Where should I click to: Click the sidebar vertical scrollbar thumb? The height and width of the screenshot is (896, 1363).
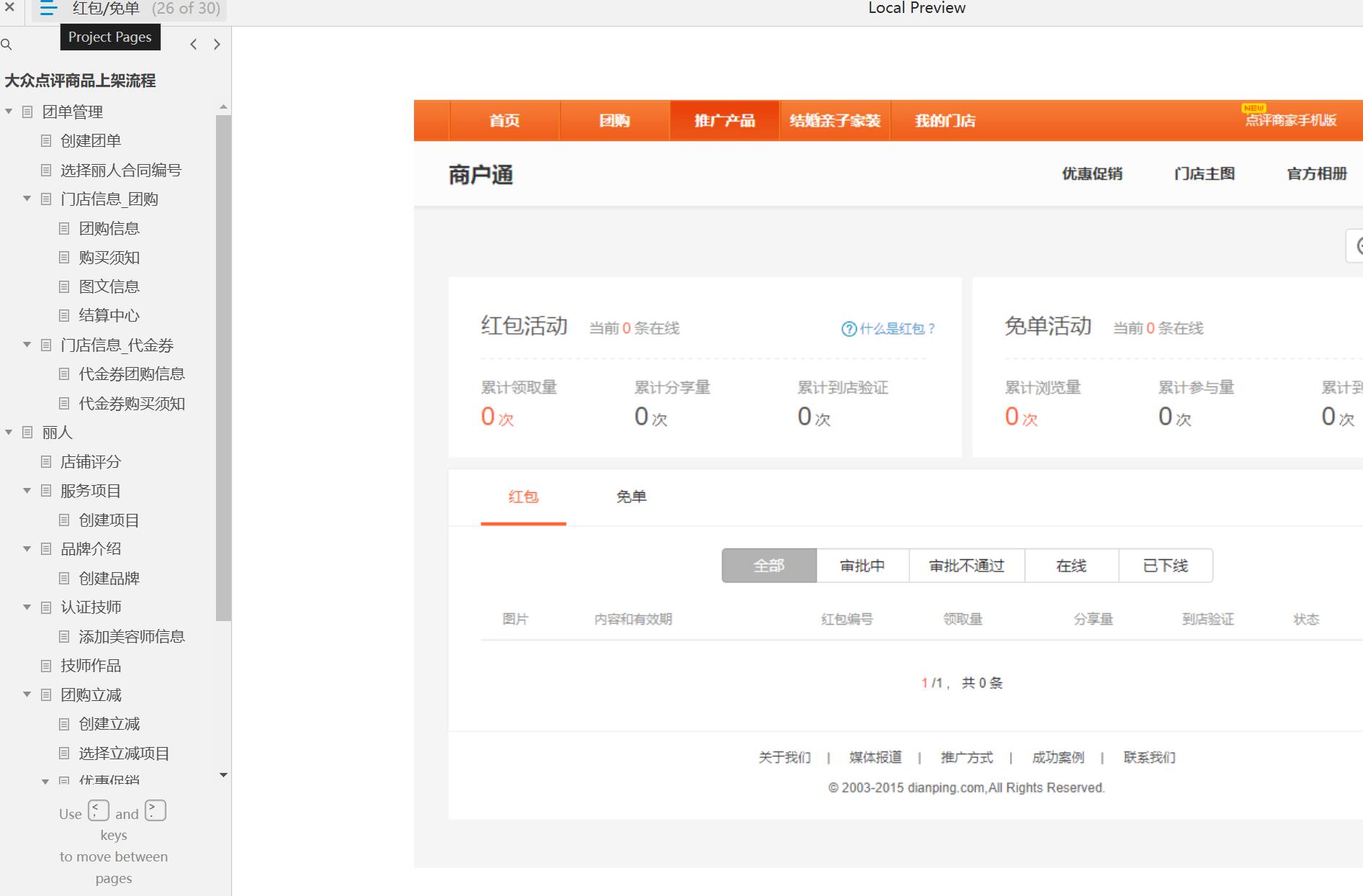pyautogui.click(x=223, y=367)
